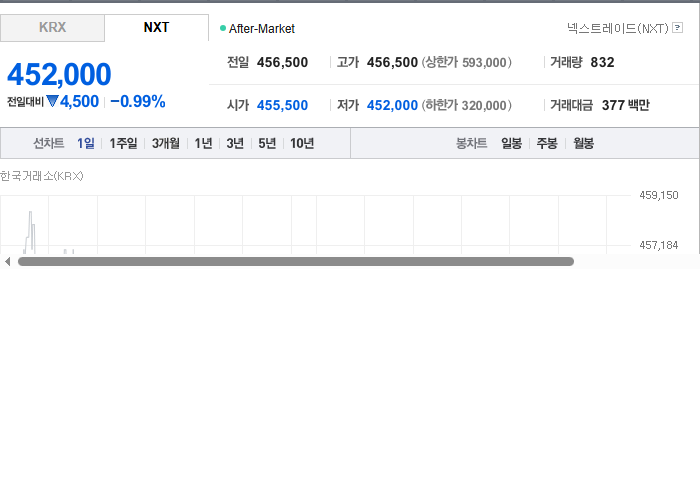Click the left scroll arrow under chart
The height and width of the screenshot is (490, 700).
point(7,262)
